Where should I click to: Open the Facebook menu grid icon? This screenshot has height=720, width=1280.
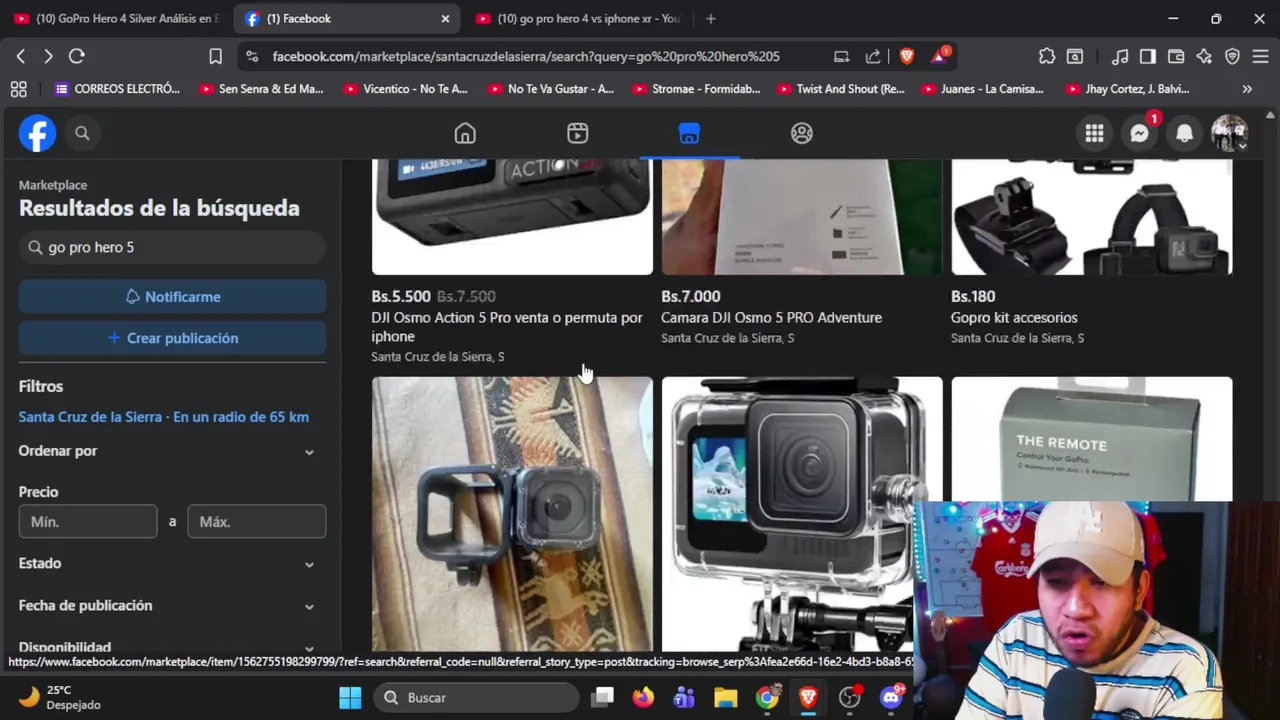1094,133
